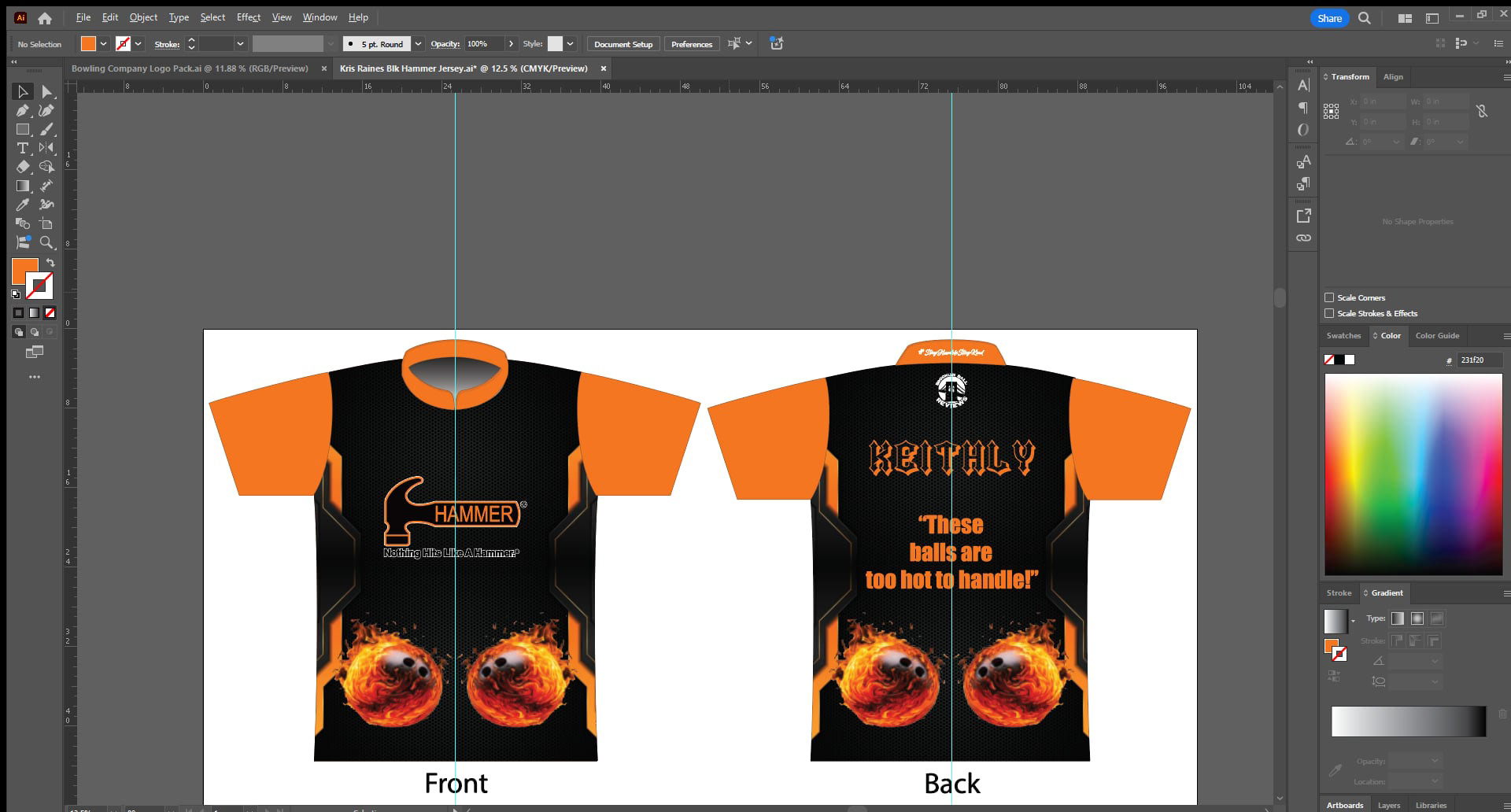Choose Freeform gradient type
Image resolution: width=1511 pixels, height=812 pixels.
[1437, 618]
